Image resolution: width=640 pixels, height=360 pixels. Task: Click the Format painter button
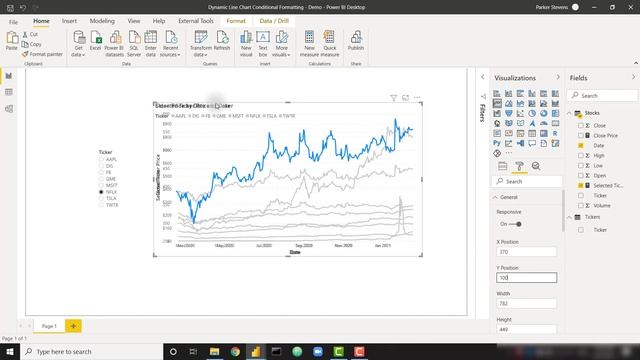[42, 54]
